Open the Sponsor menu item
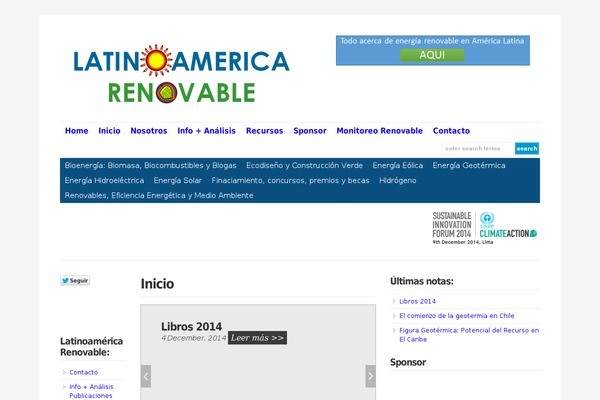The width and height of the screenshot is (600, 400). pyautogui.click(x=310, y=131)
